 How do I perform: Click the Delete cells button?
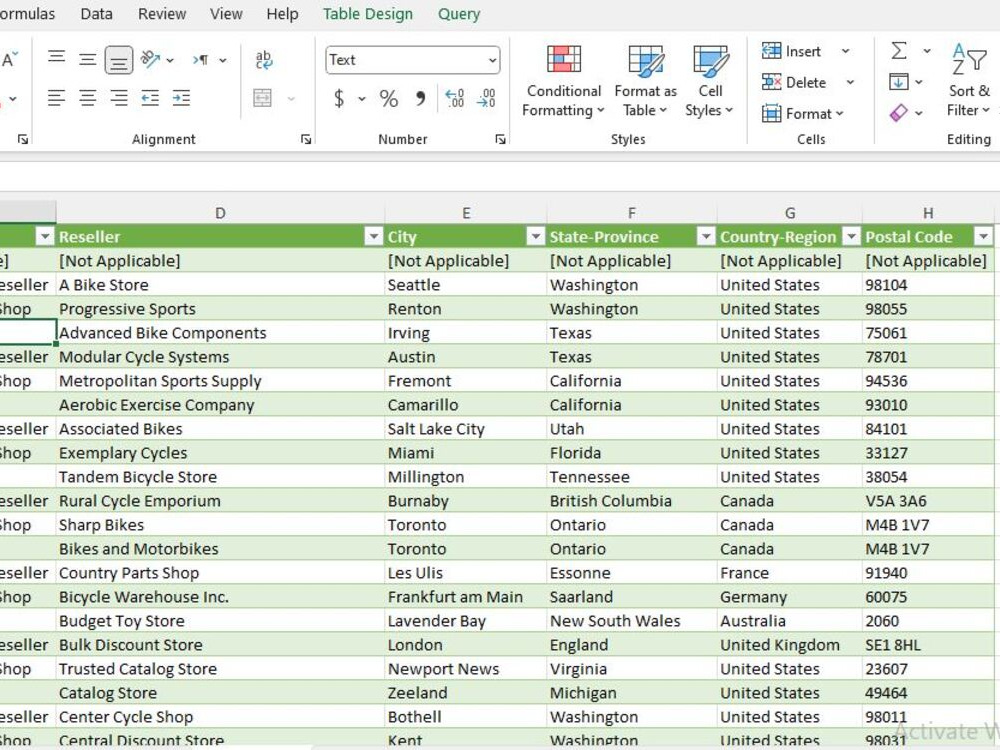(794, 82)
